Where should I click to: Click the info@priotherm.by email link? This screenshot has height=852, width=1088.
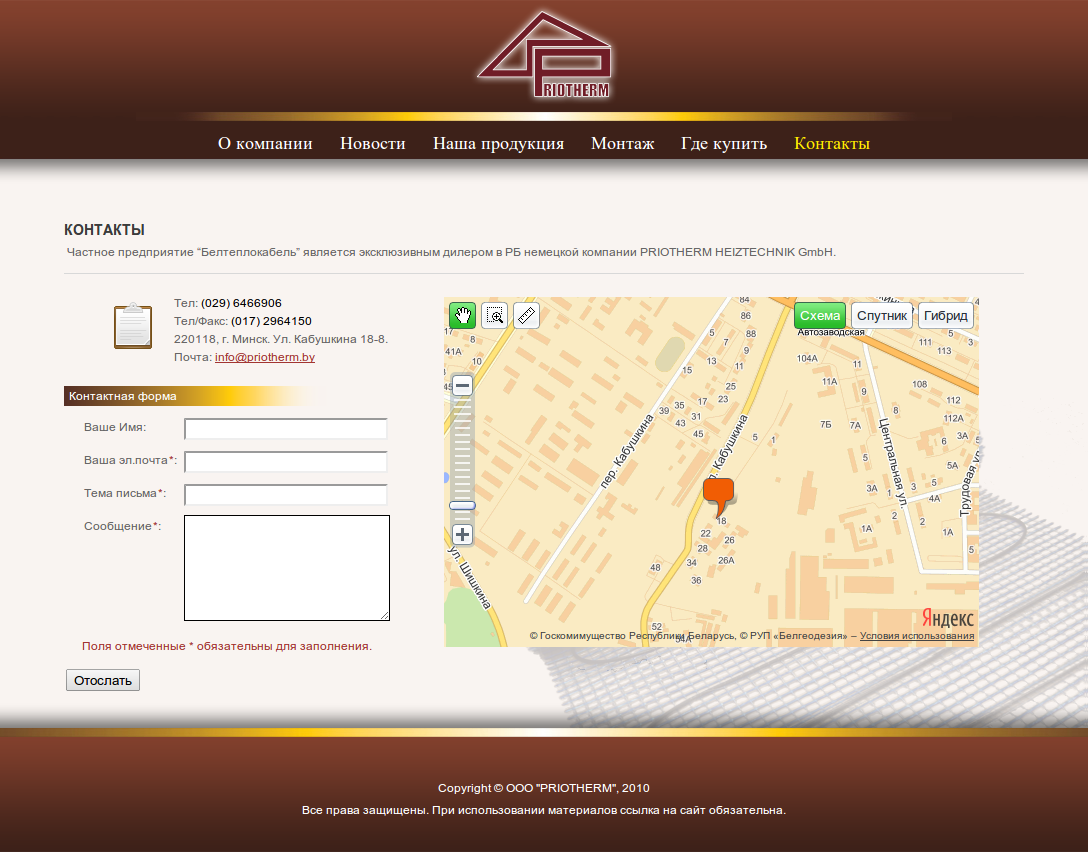click(x=265, y=357)
